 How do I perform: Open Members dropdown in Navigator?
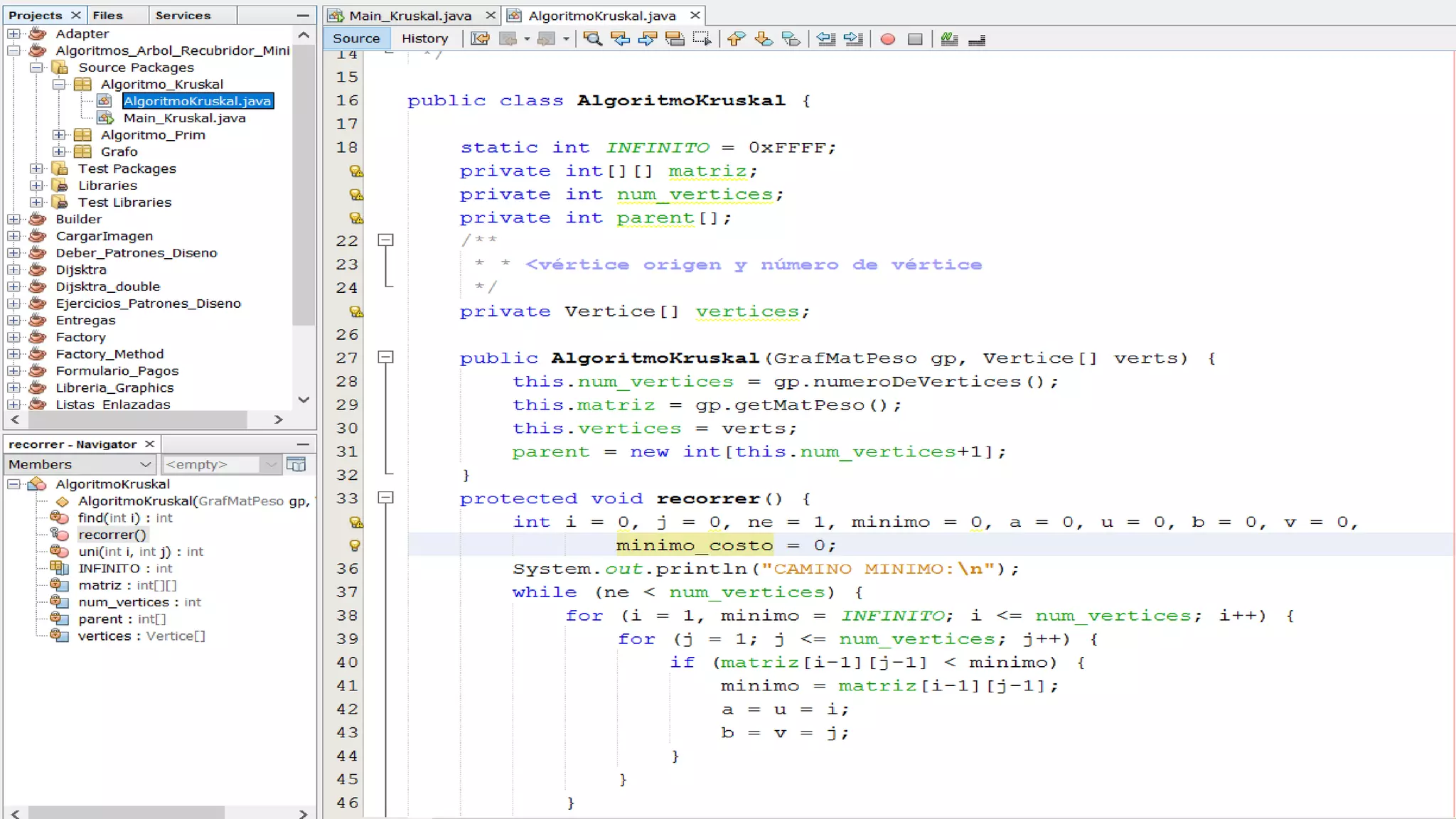point(80,464)
